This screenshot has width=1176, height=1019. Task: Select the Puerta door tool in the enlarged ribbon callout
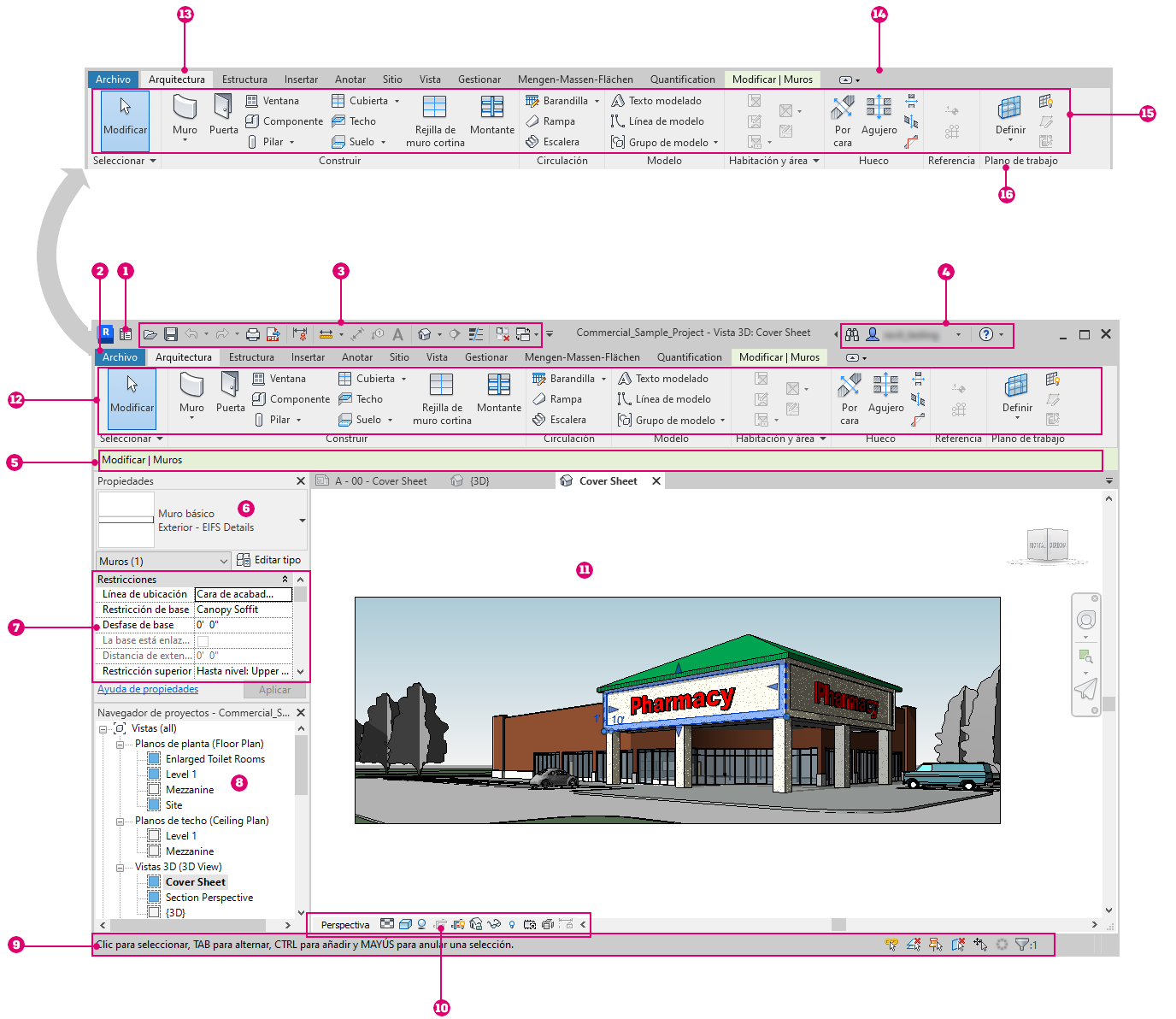tap(224, 115)
